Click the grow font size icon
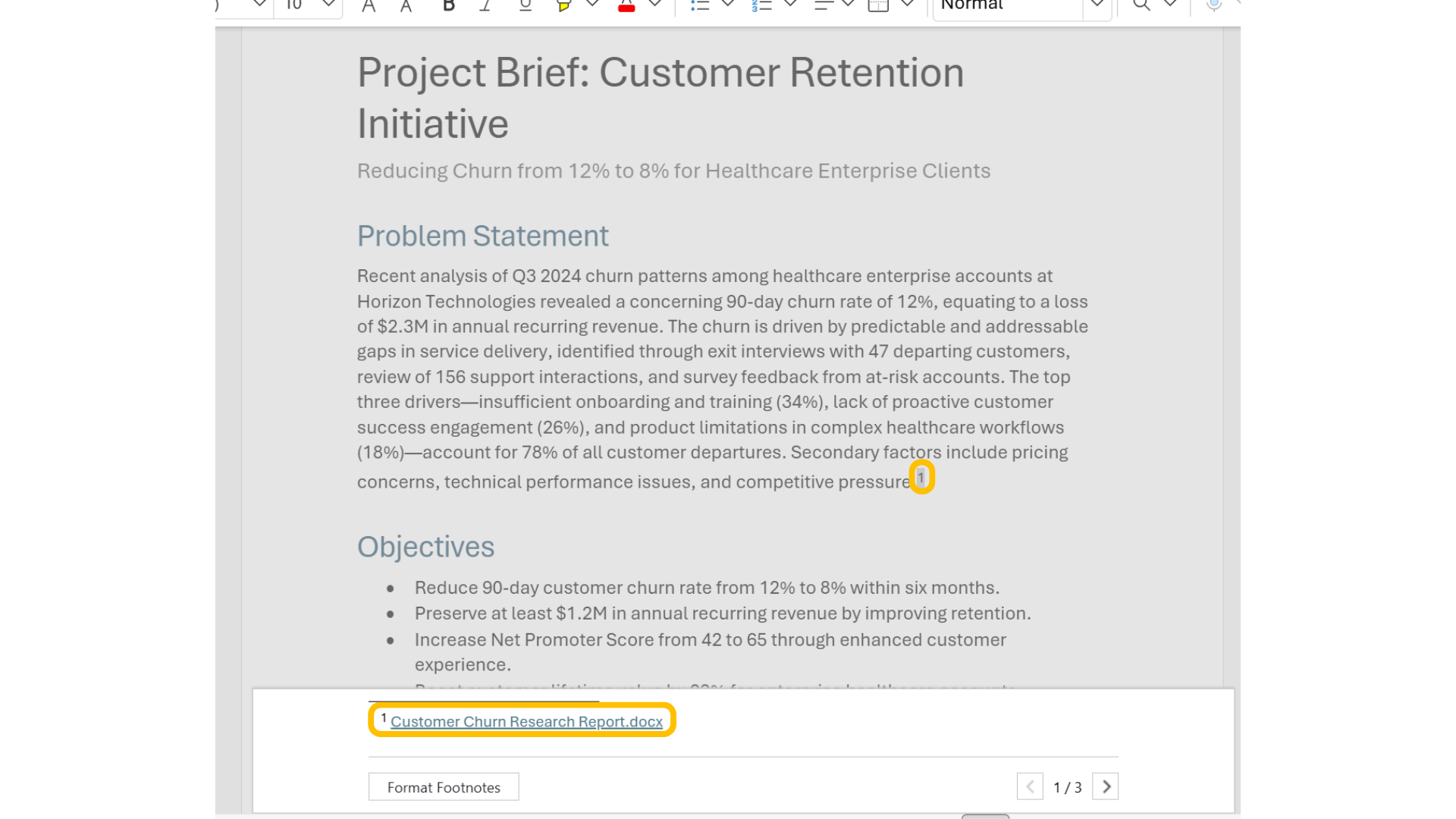 point(369,6)
